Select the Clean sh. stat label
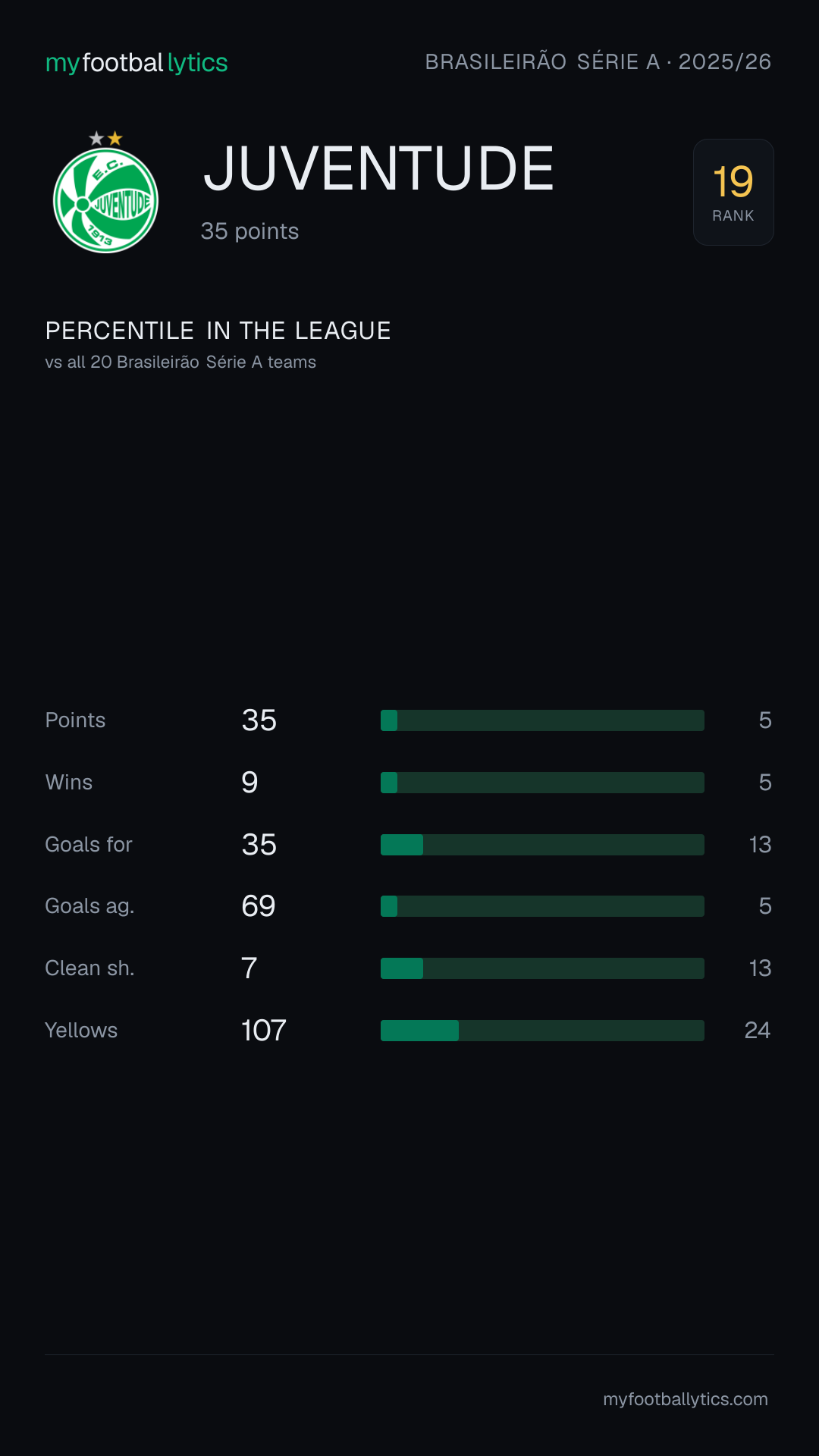Image resolution: width=819 pixels, height=1456 pixels. coord(89,968)
